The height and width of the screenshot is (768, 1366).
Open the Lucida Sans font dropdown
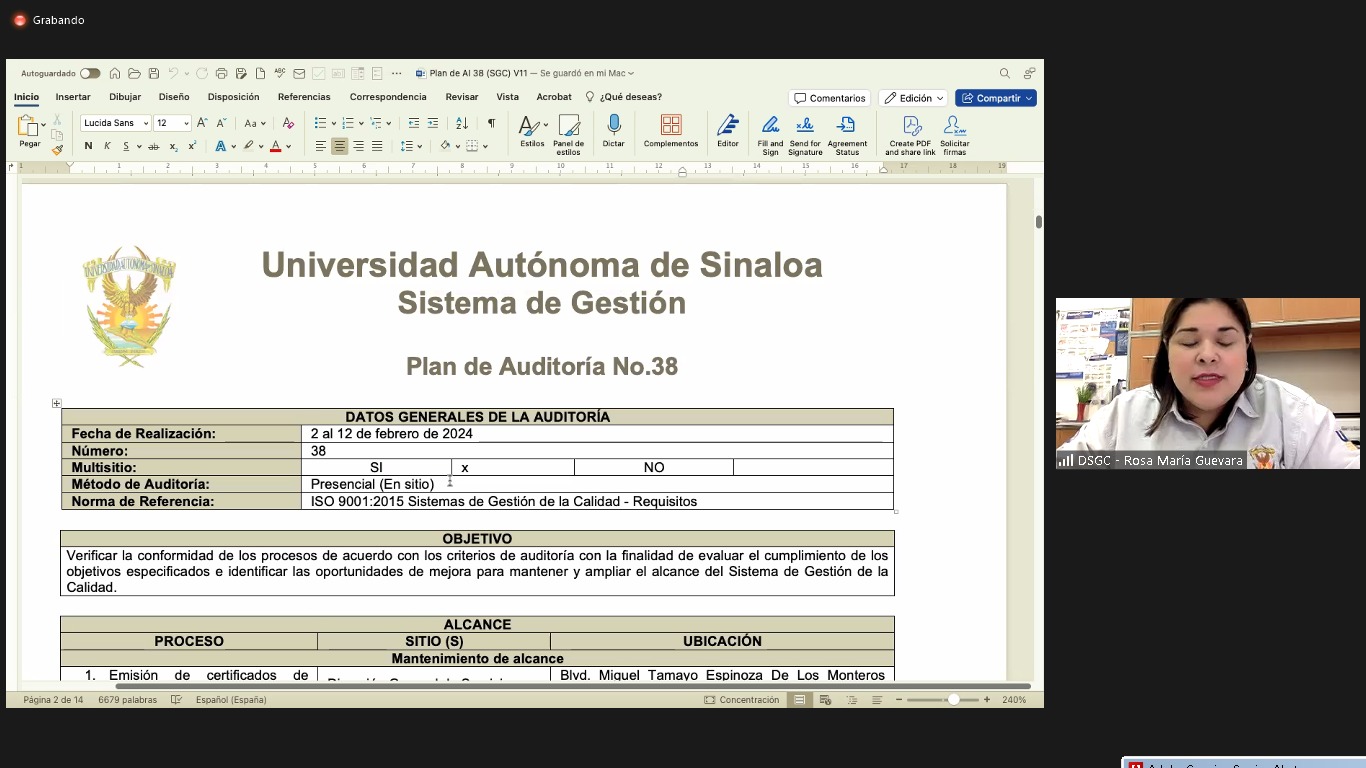coord(146,123)
